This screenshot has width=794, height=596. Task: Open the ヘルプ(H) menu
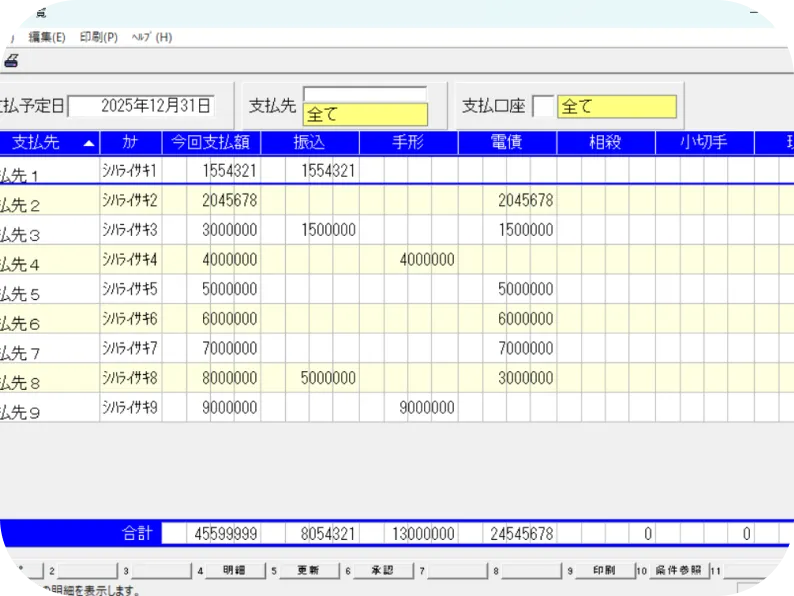[x=151, y=37]
